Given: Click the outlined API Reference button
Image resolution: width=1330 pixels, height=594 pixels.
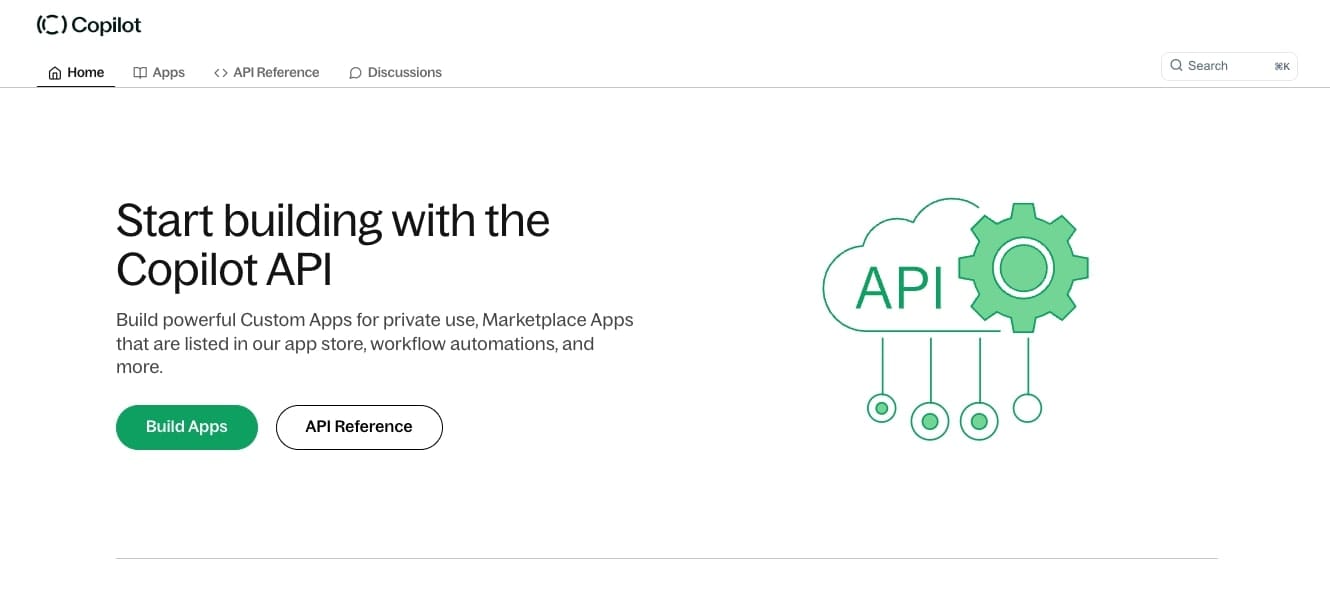Looking at the screenshot, I should pos(359,427).
